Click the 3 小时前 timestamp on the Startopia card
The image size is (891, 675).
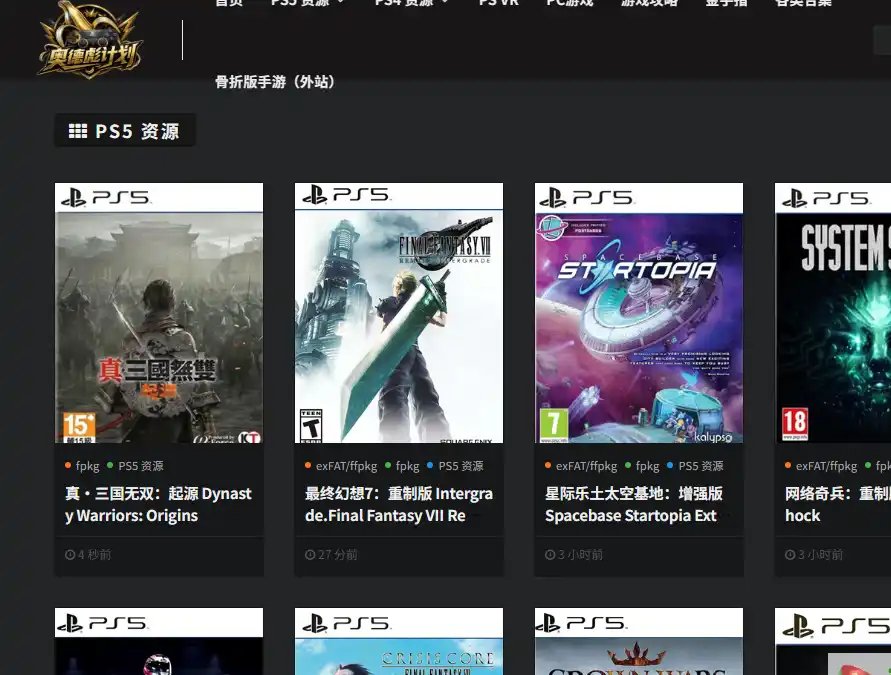(x=580, y=555)
